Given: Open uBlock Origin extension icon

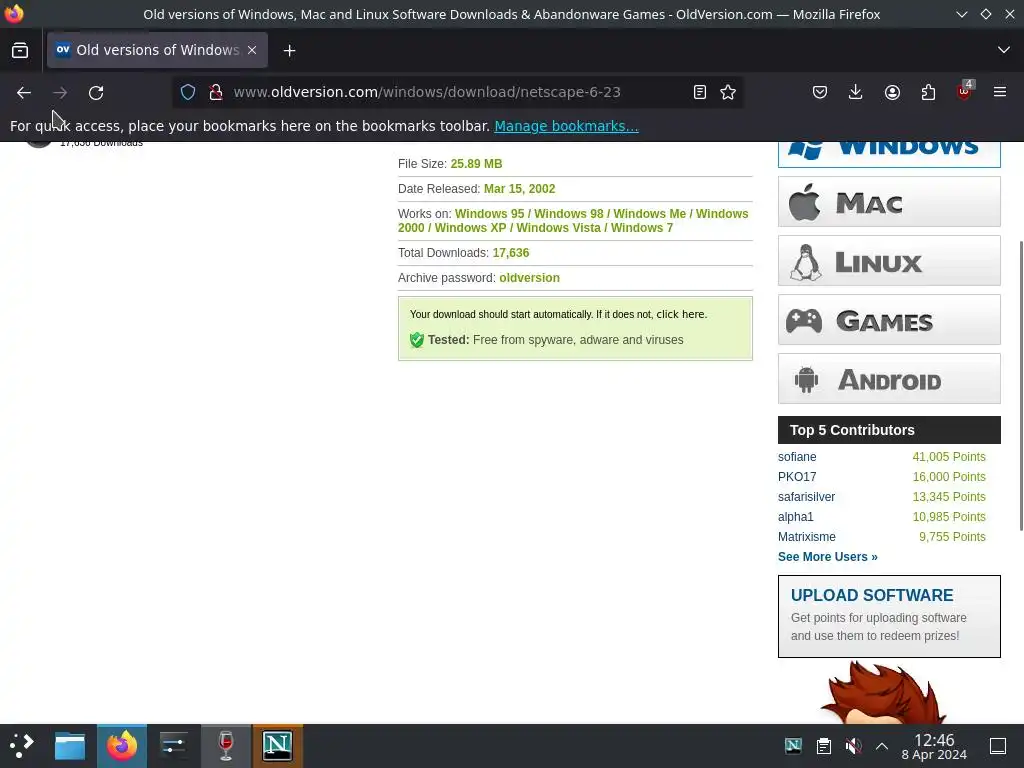Looking at the screenshot, I should tap(965, 91).
